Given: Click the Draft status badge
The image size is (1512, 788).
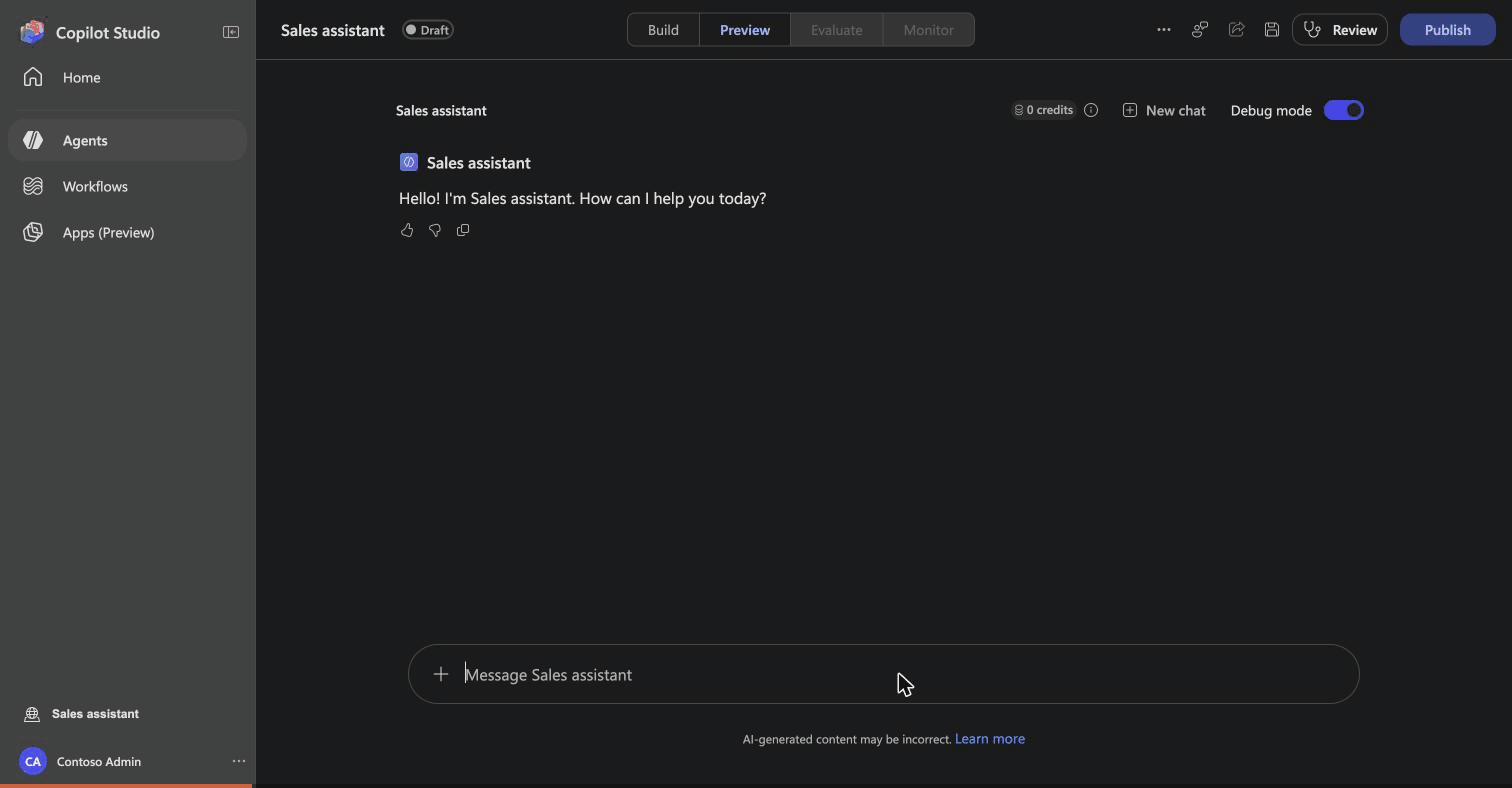Looking at the screenshot, I should pos(428,30).
